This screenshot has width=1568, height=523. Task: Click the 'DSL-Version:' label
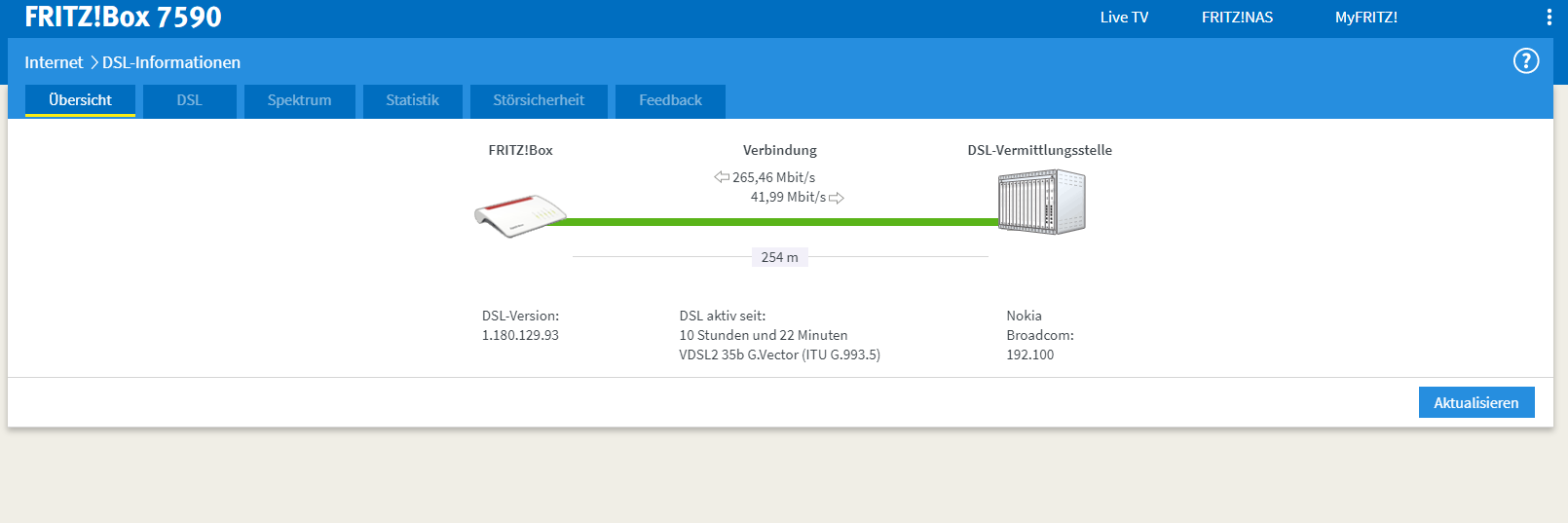520,316
